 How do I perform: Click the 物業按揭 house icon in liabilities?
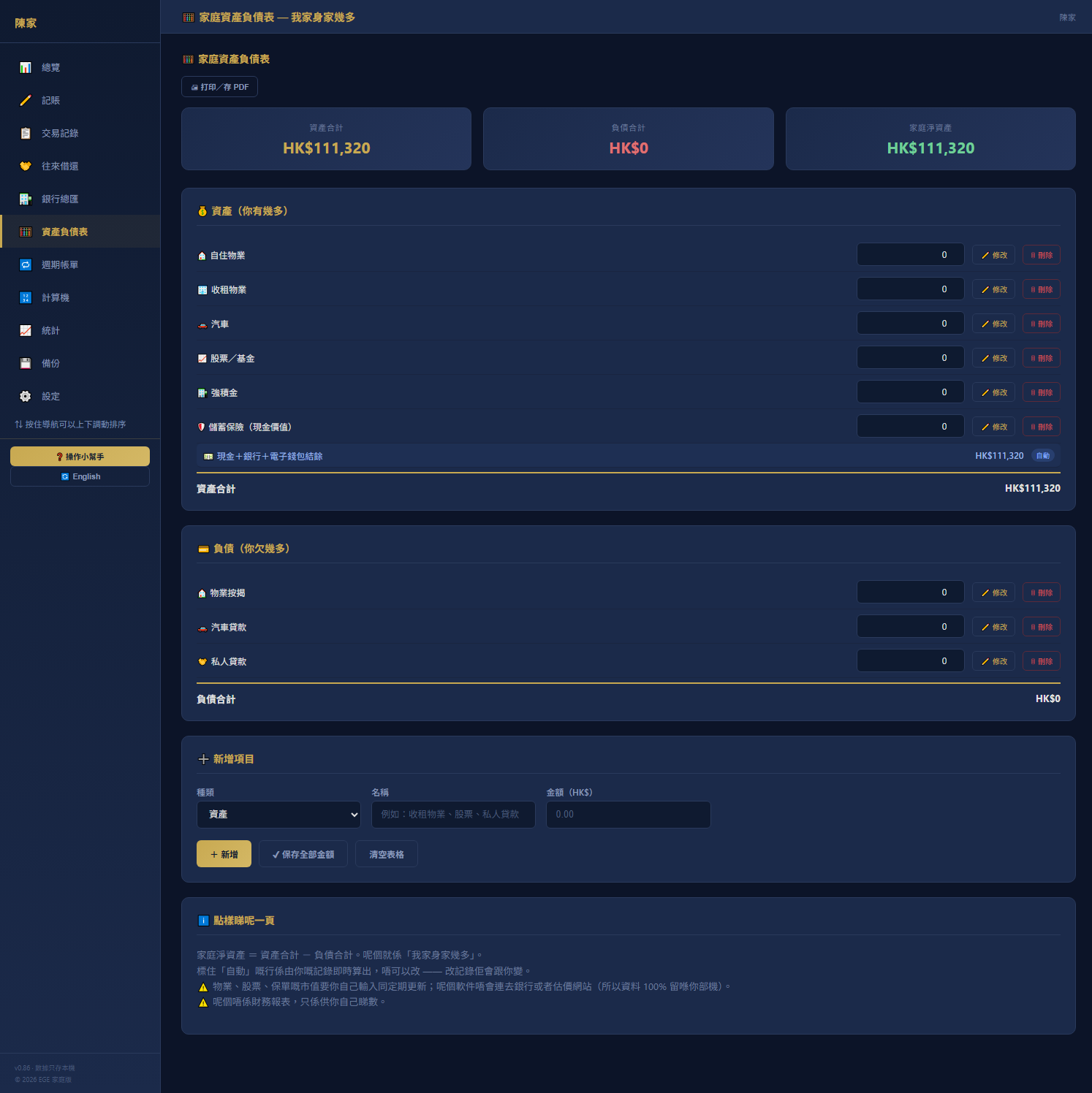(x=202, y=593)
